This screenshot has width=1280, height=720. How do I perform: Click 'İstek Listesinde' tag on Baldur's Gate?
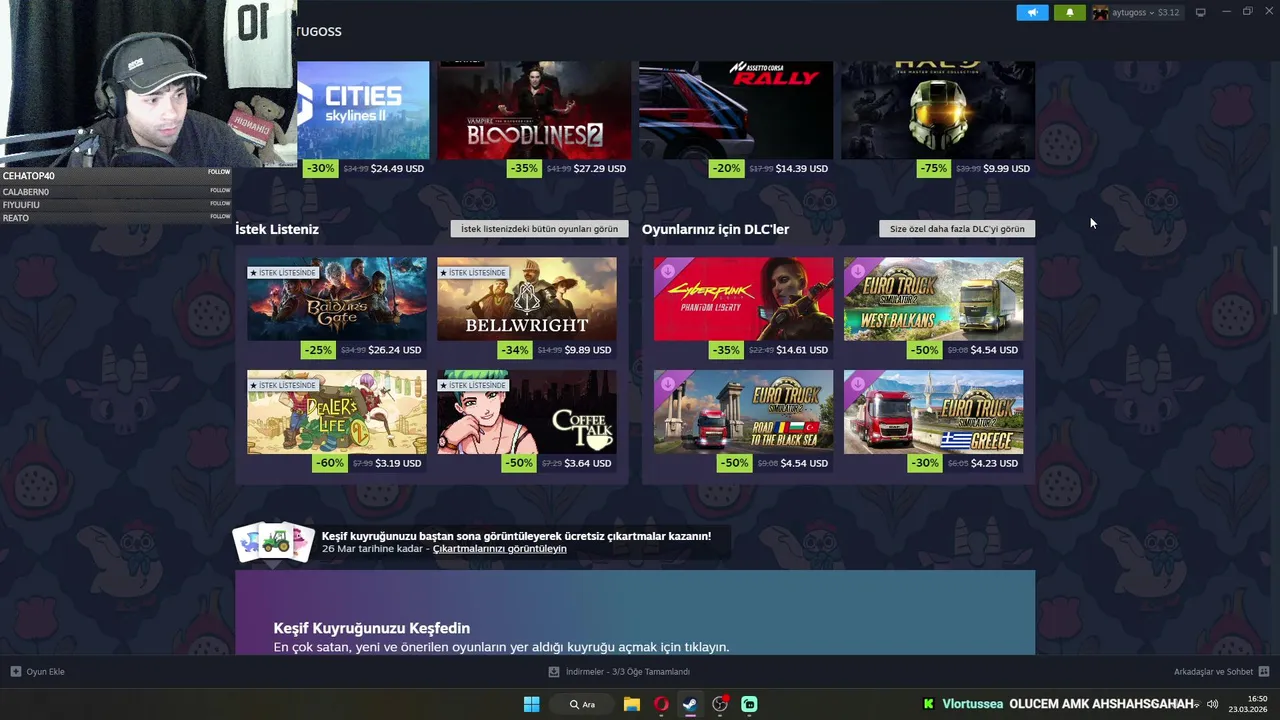[283, 273]
